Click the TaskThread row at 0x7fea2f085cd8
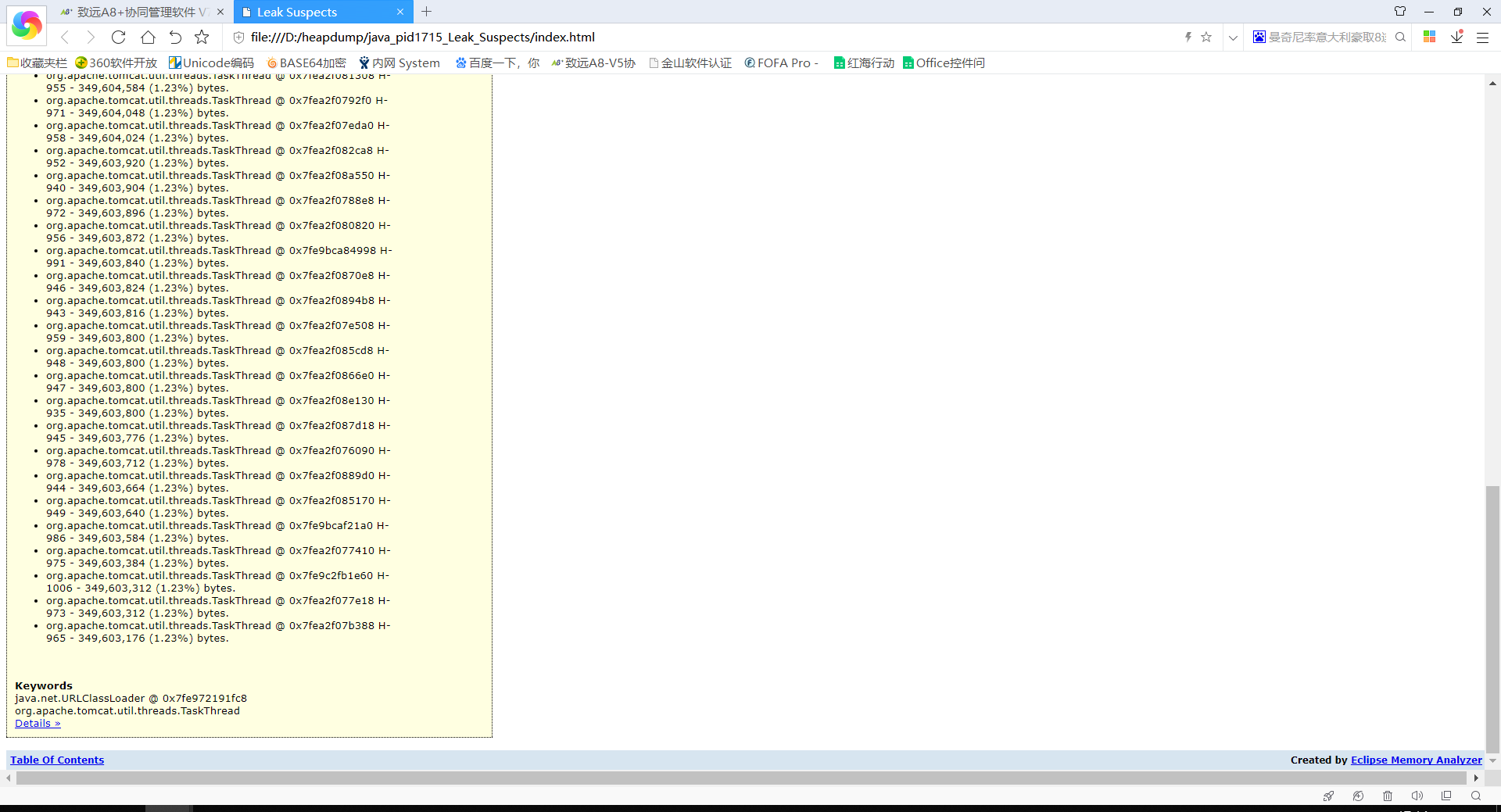This screenshot has height=812, width=1501. 217,356
